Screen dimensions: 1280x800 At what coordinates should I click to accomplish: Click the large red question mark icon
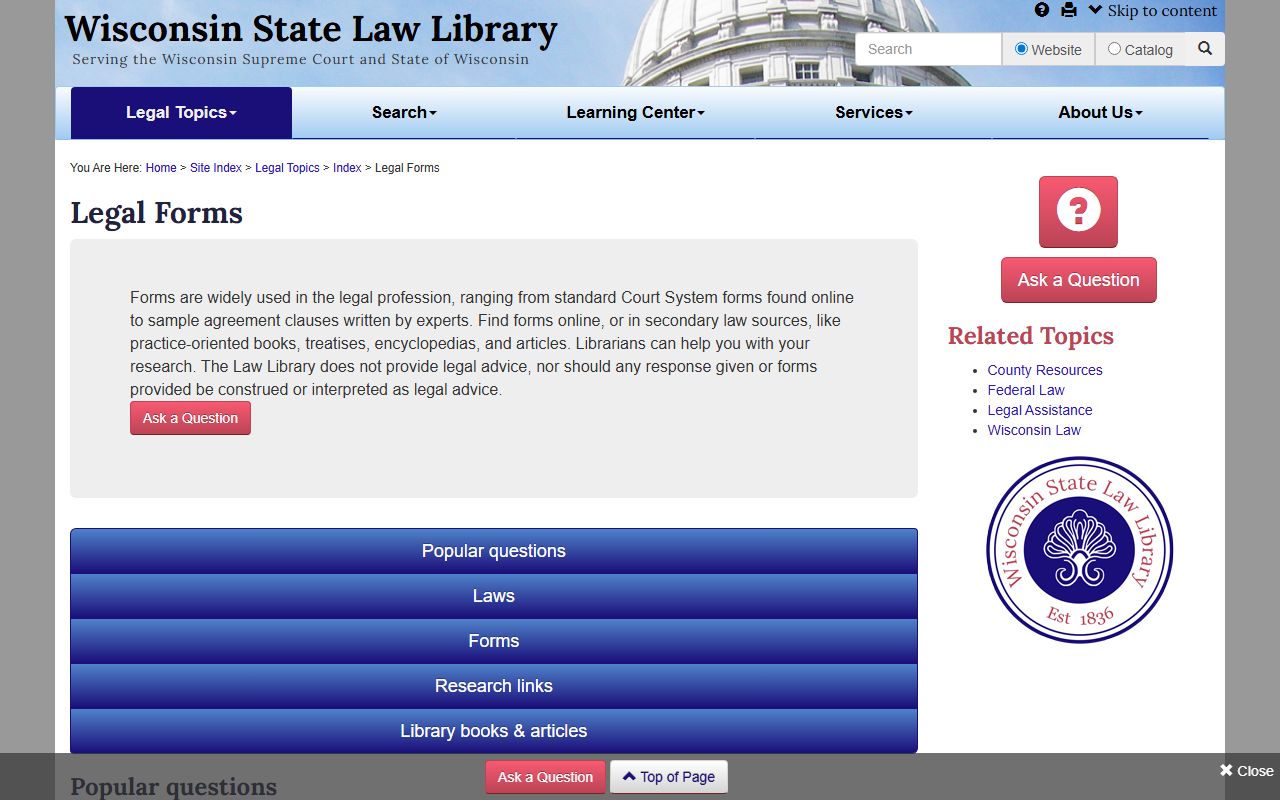tap(1078, 212)
